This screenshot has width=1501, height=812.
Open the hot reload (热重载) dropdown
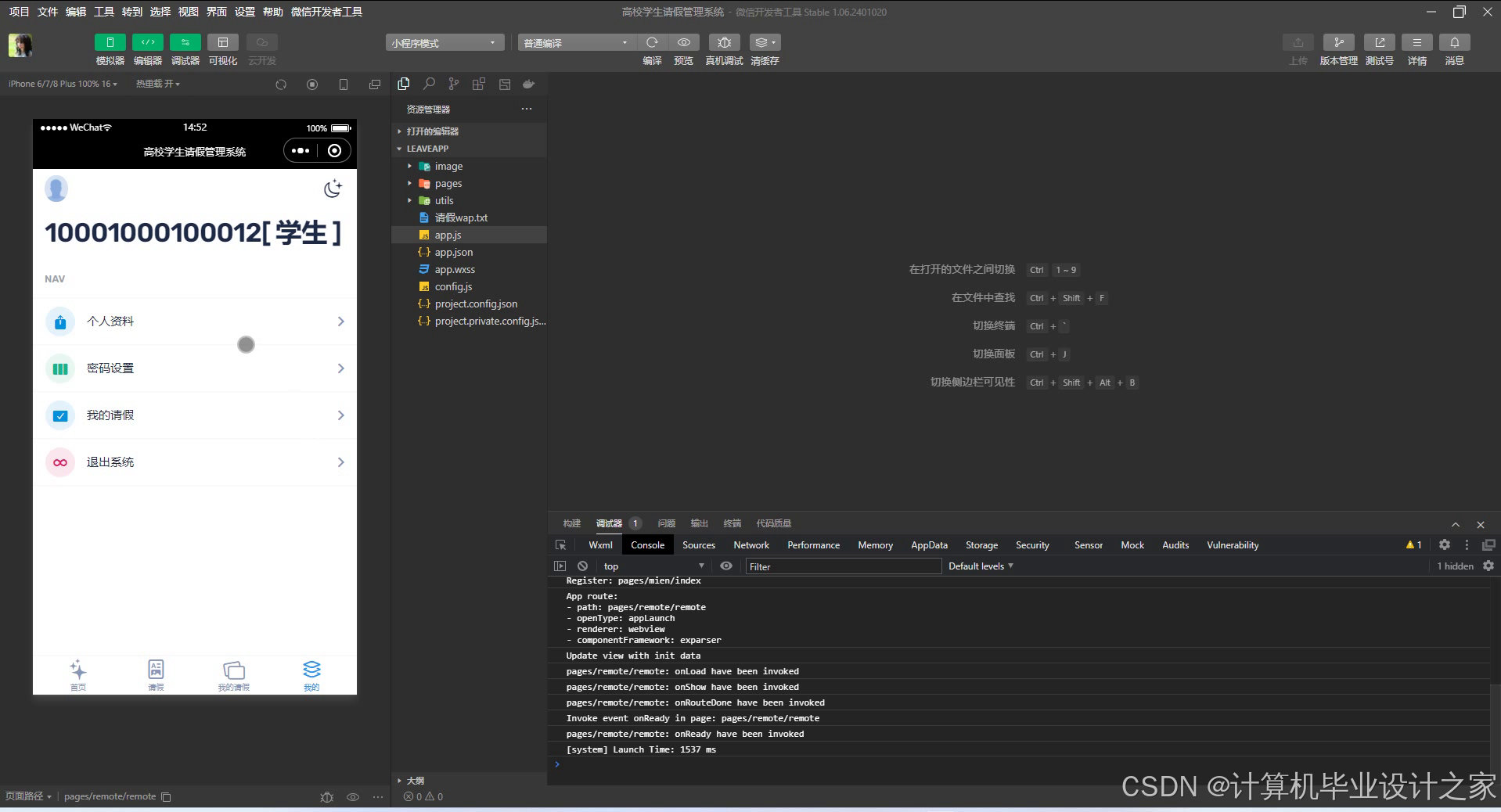point(157,84)
